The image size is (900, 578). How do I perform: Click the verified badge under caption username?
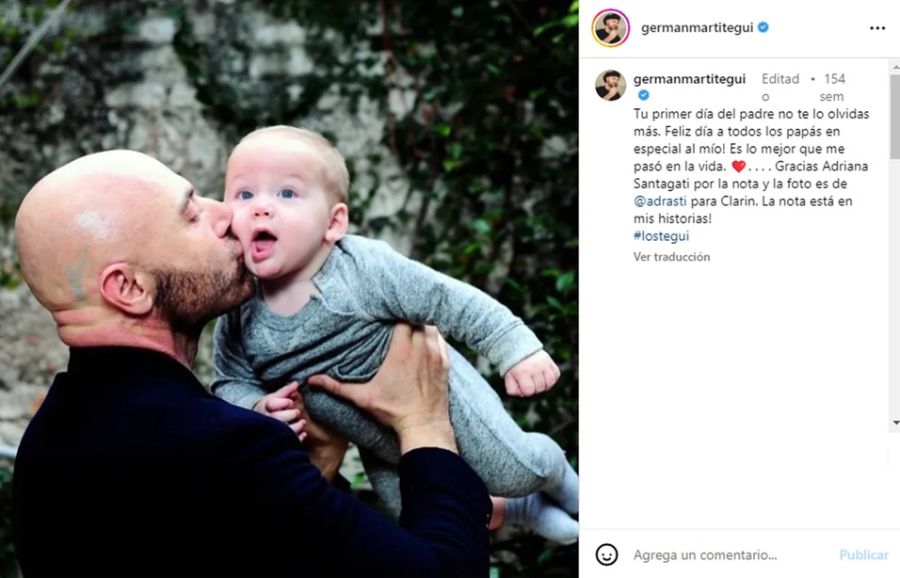[x=643, y=95]
